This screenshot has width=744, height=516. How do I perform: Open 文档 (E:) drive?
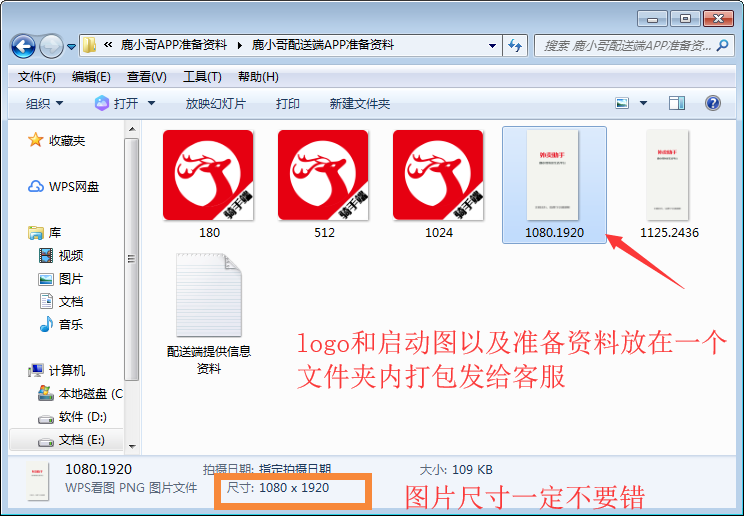pyautogui.click(x=82, y=440)
